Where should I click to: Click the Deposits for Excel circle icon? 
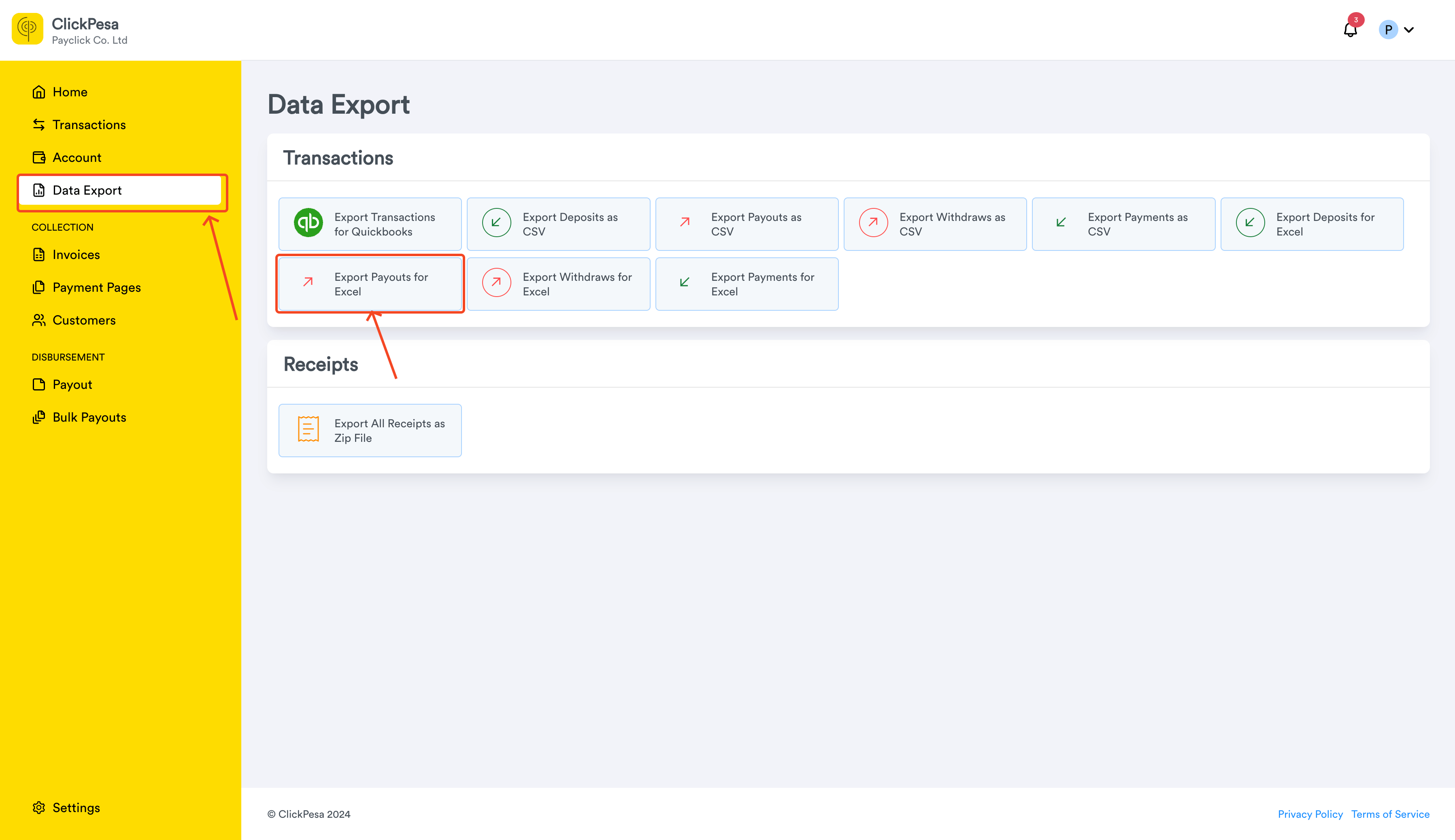tap(1250, 223)
